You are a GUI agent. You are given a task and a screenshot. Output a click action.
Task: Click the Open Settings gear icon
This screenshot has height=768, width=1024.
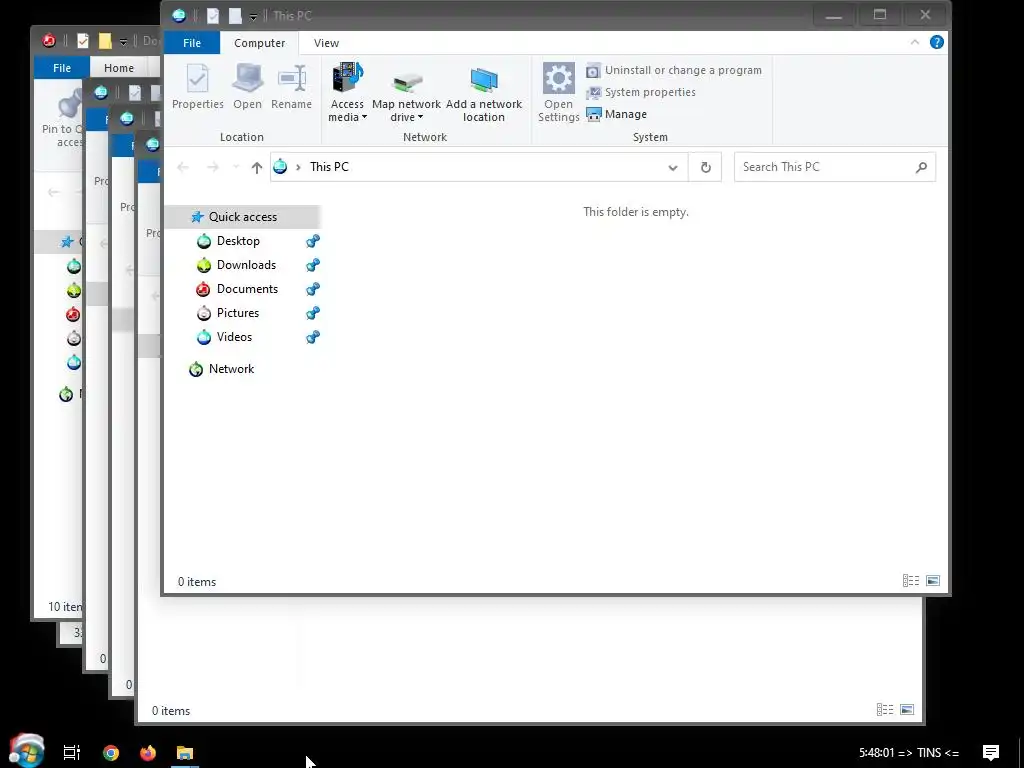[x=558, y=78]
